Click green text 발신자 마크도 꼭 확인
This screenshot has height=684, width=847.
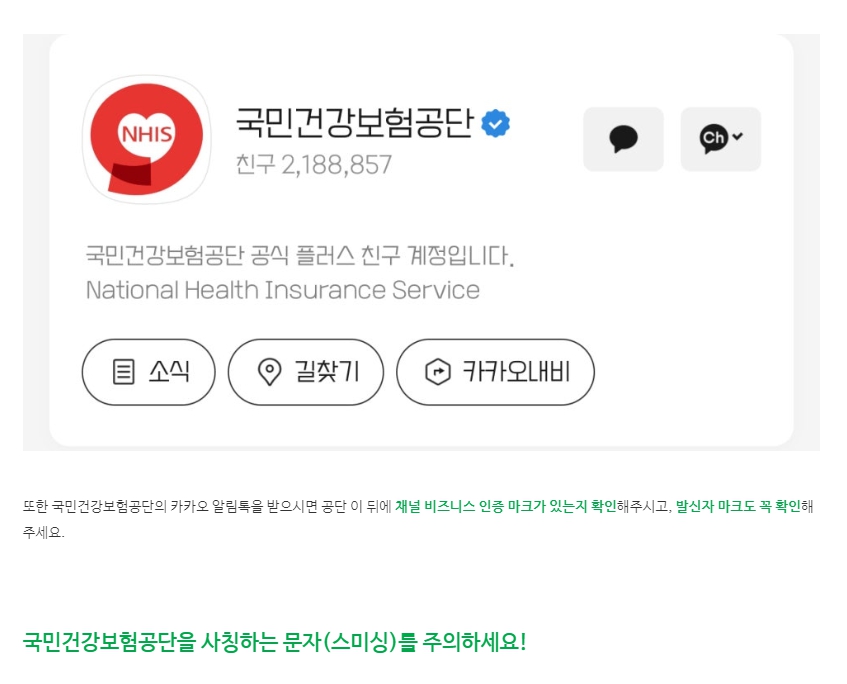(738, 506)
